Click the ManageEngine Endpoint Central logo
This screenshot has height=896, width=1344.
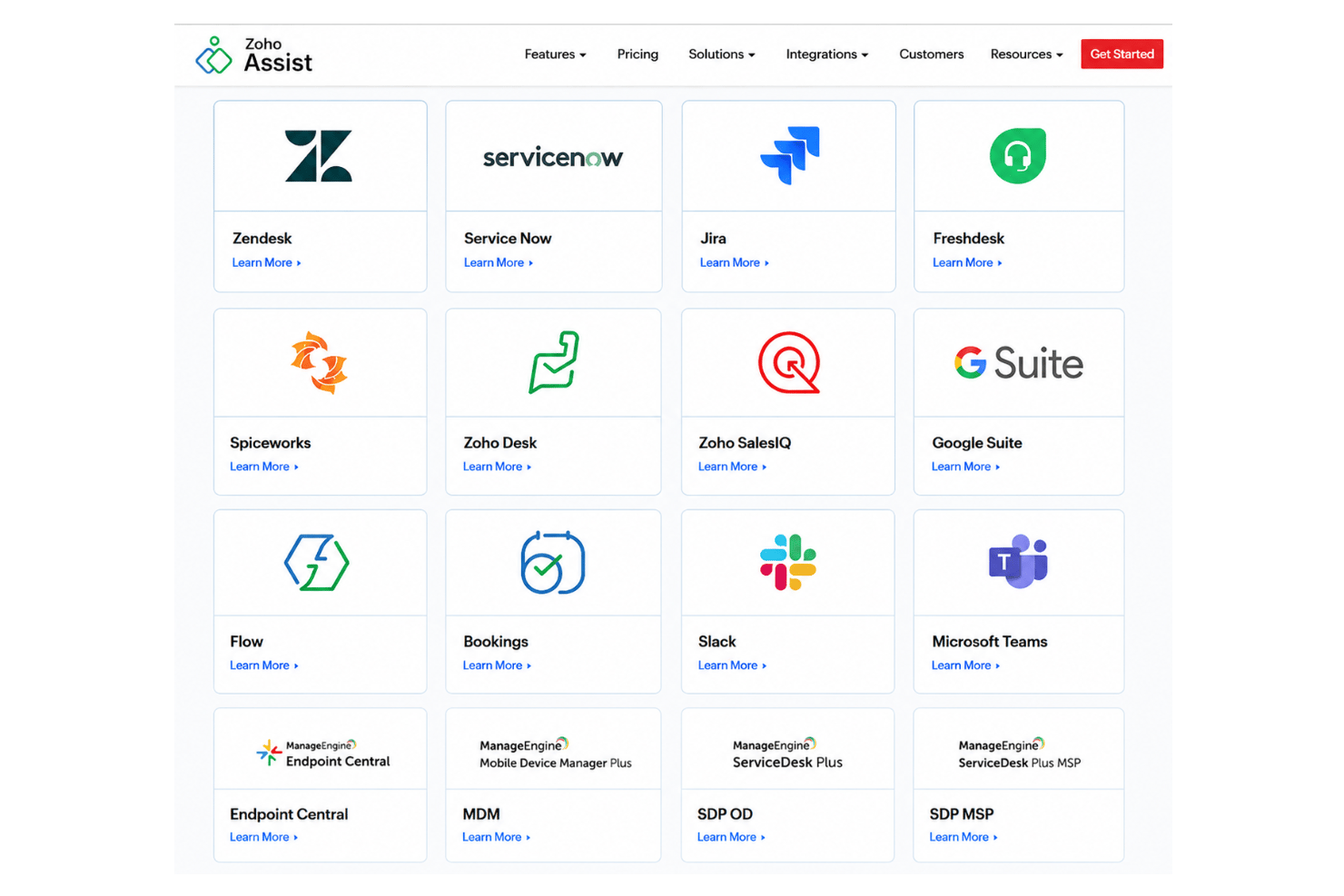pyautogui.click(x=323, y=753)
